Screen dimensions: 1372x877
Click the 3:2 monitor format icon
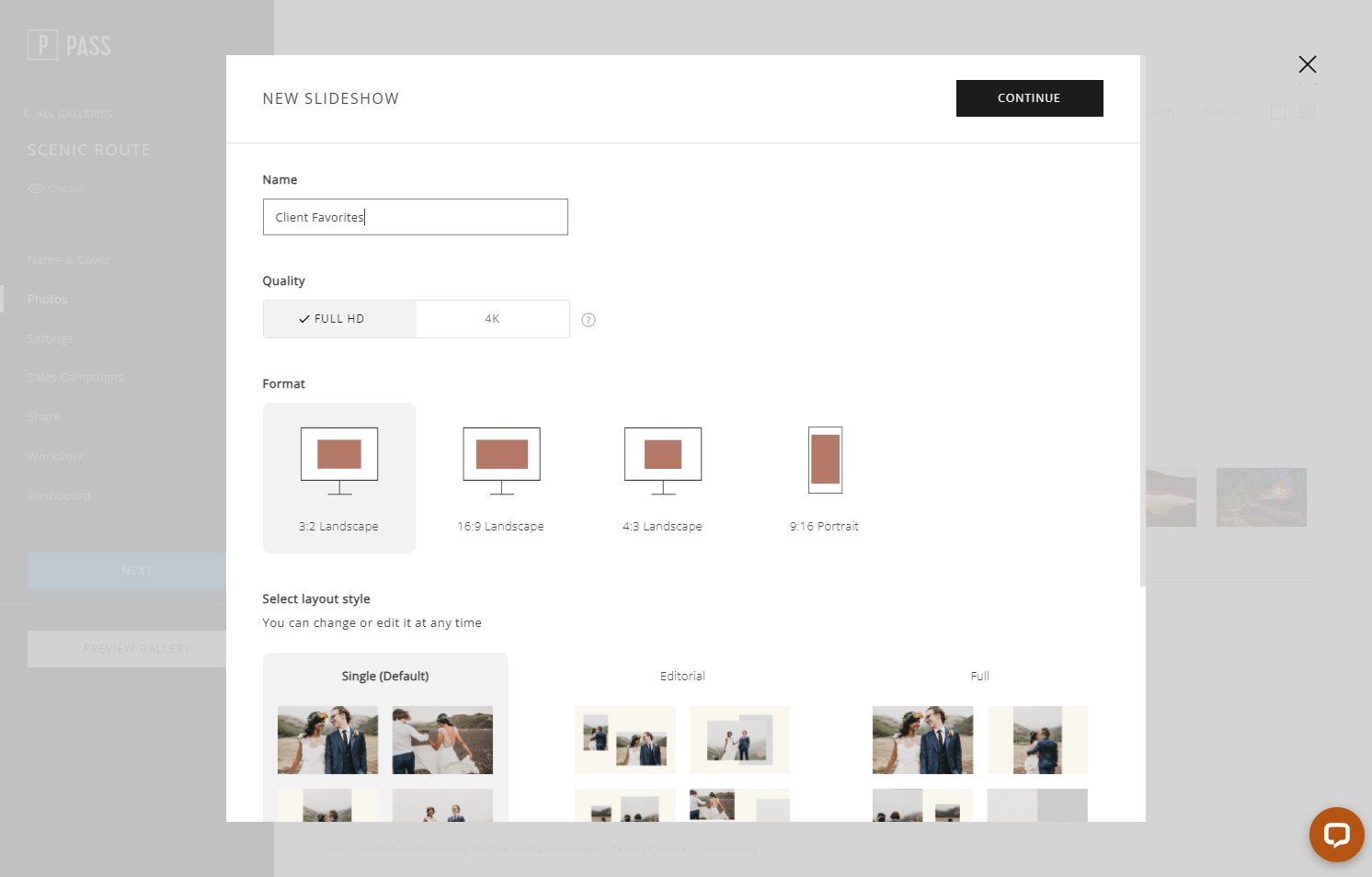(339, 461)
